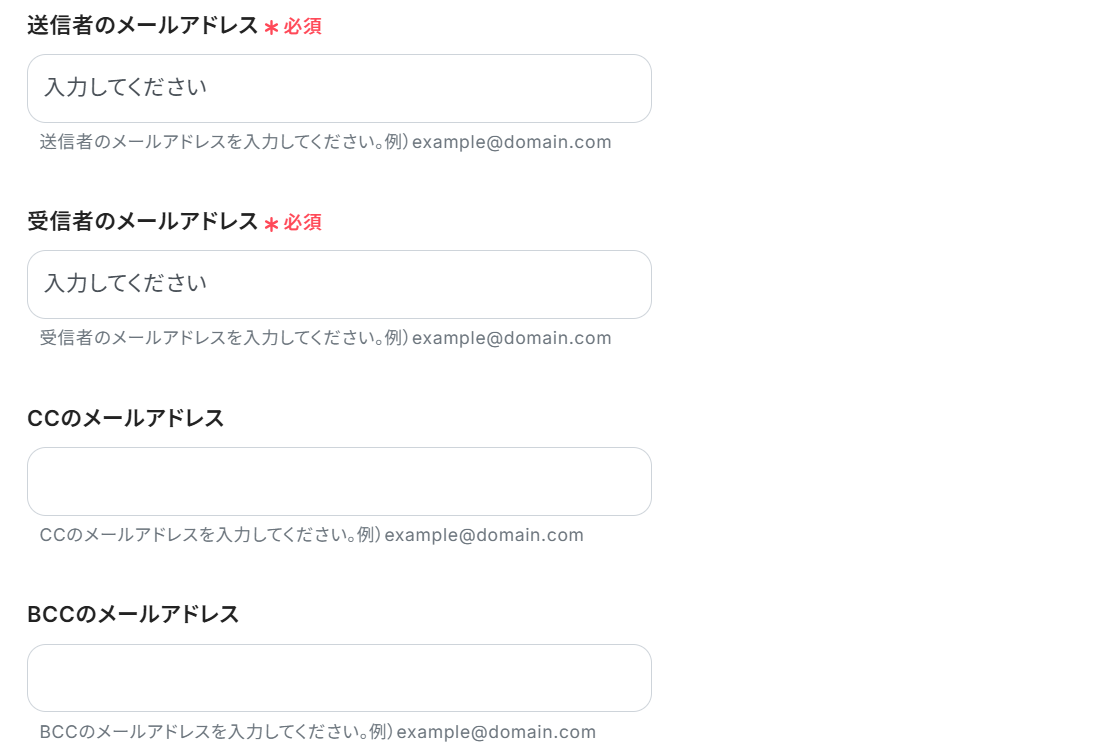Click the red 必須 marker beside the recipient label

point(303,222)
